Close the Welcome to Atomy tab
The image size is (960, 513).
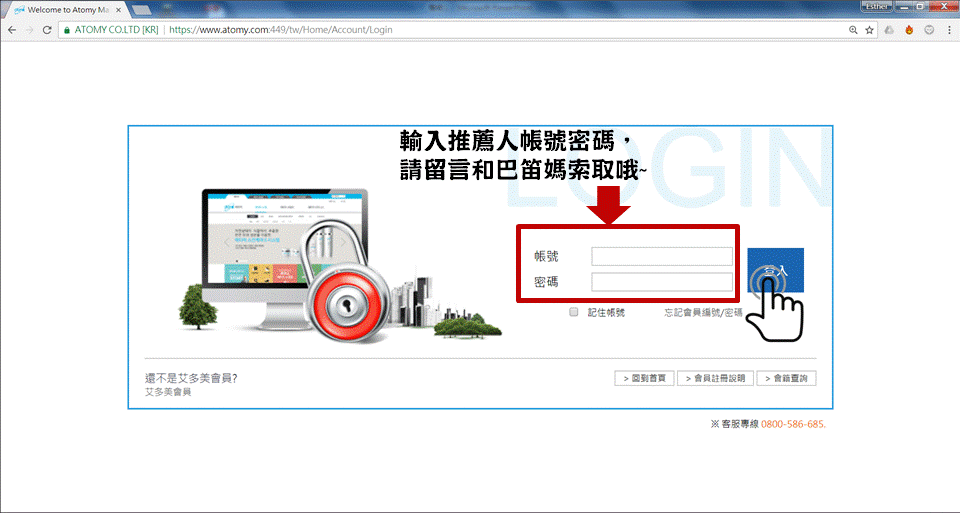coord(119,10)
